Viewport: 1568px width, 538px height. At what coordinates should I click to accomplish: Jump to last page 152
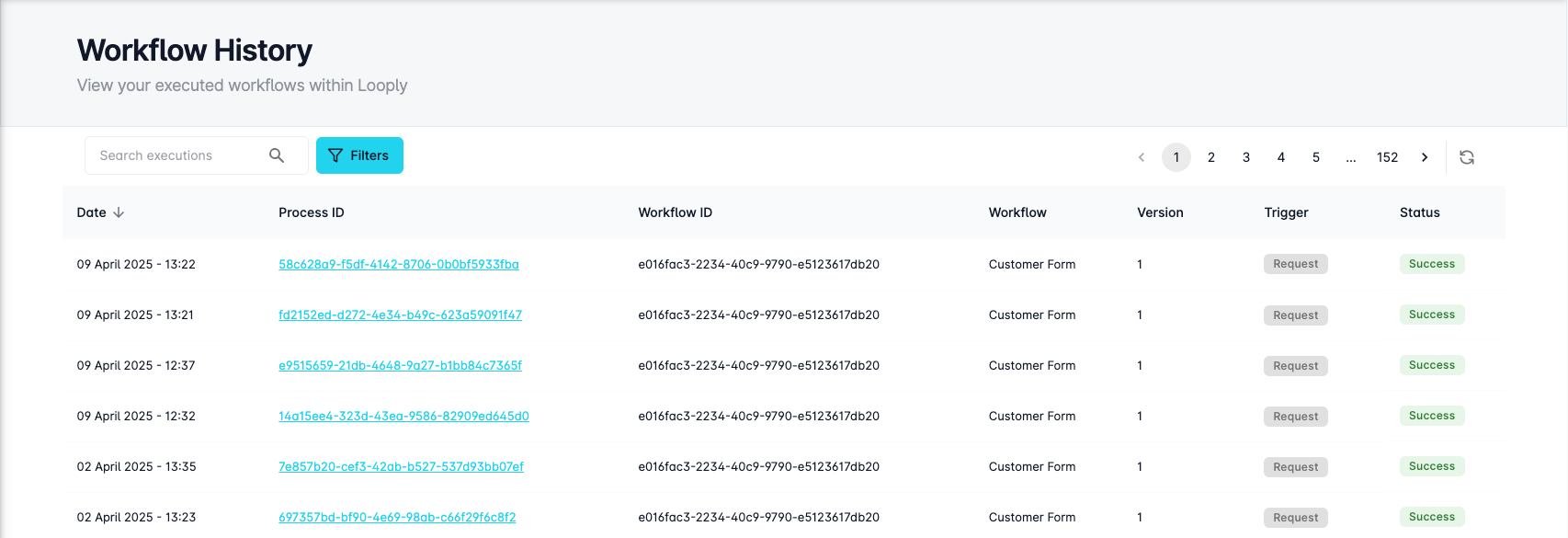[x=1387, y=157]
